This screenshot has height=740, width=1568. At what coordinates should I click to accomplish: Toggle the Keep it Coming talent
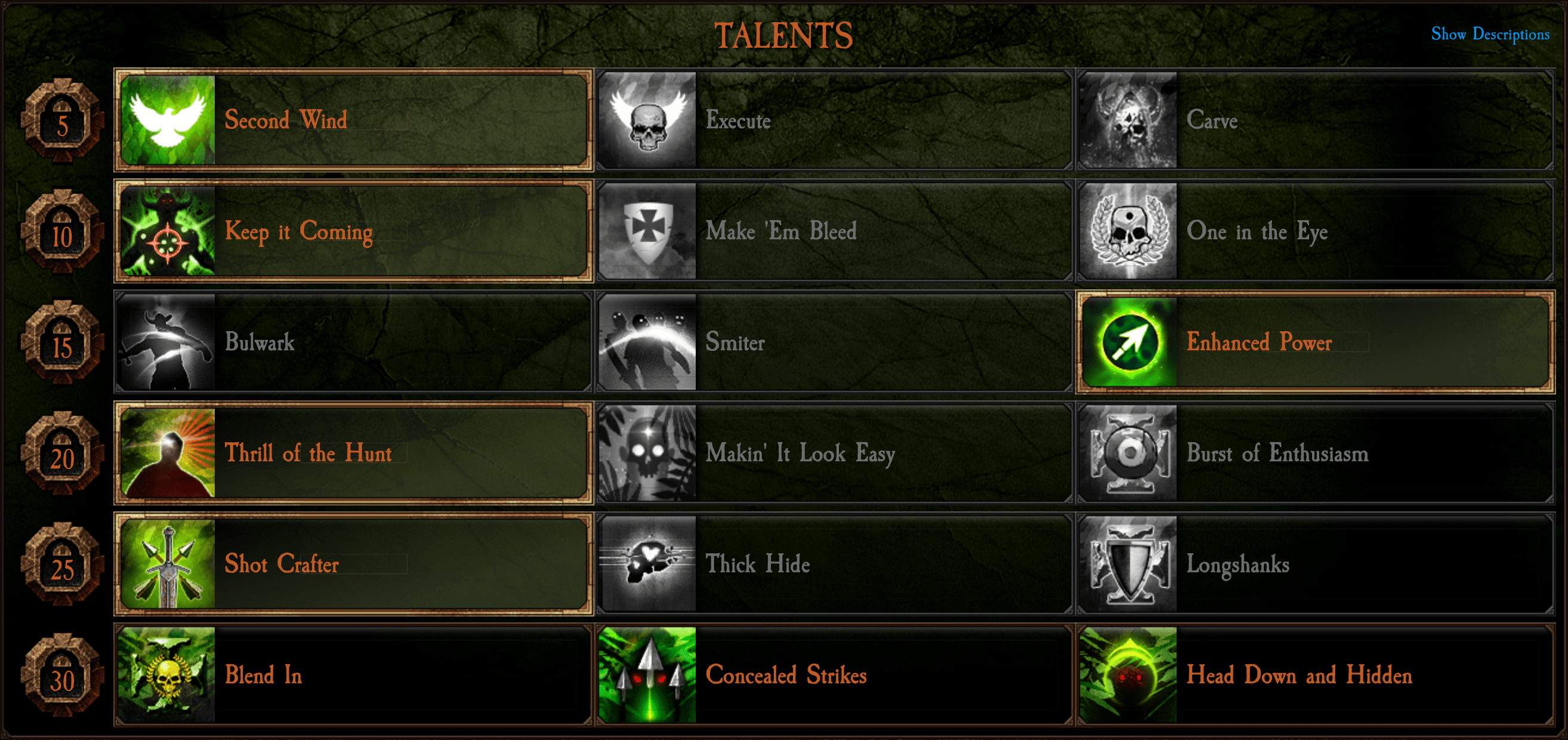(x=354, y=231)
